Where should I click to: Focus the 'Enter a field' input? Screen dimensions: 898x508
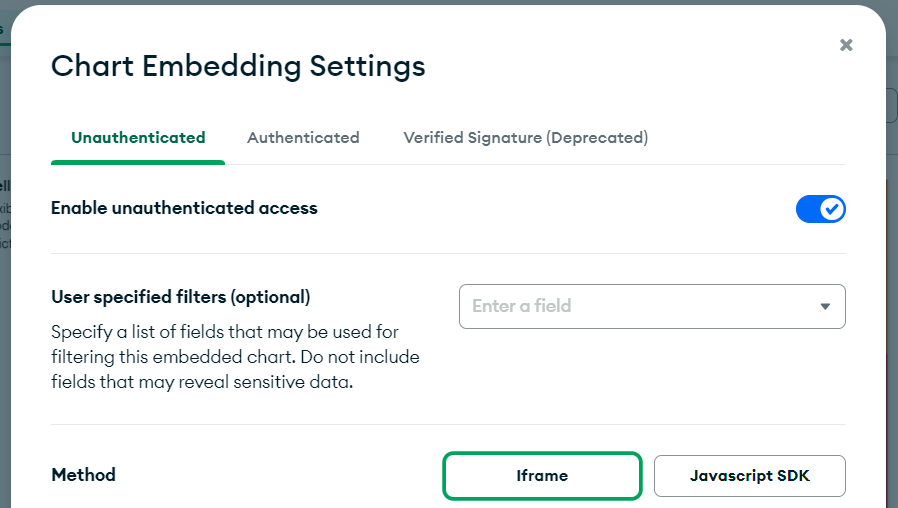point(630,306)
